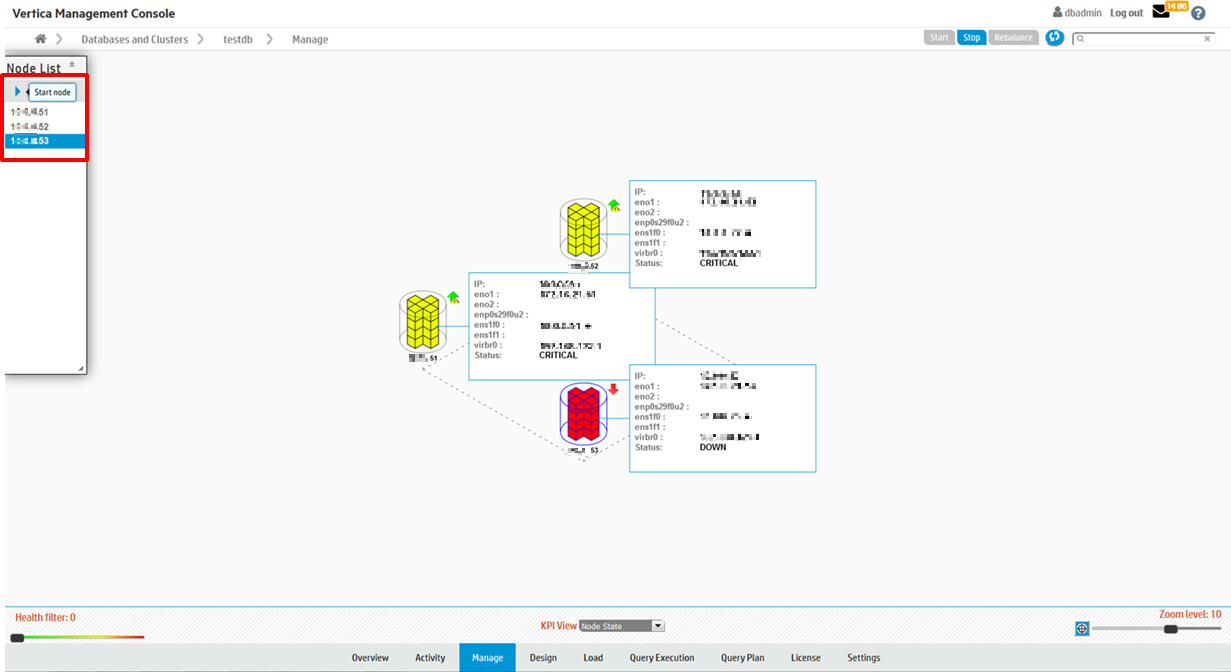The image size is (1231, 672).
Task: Collapse the Node List panel
Action: click(x=71, y=65)
